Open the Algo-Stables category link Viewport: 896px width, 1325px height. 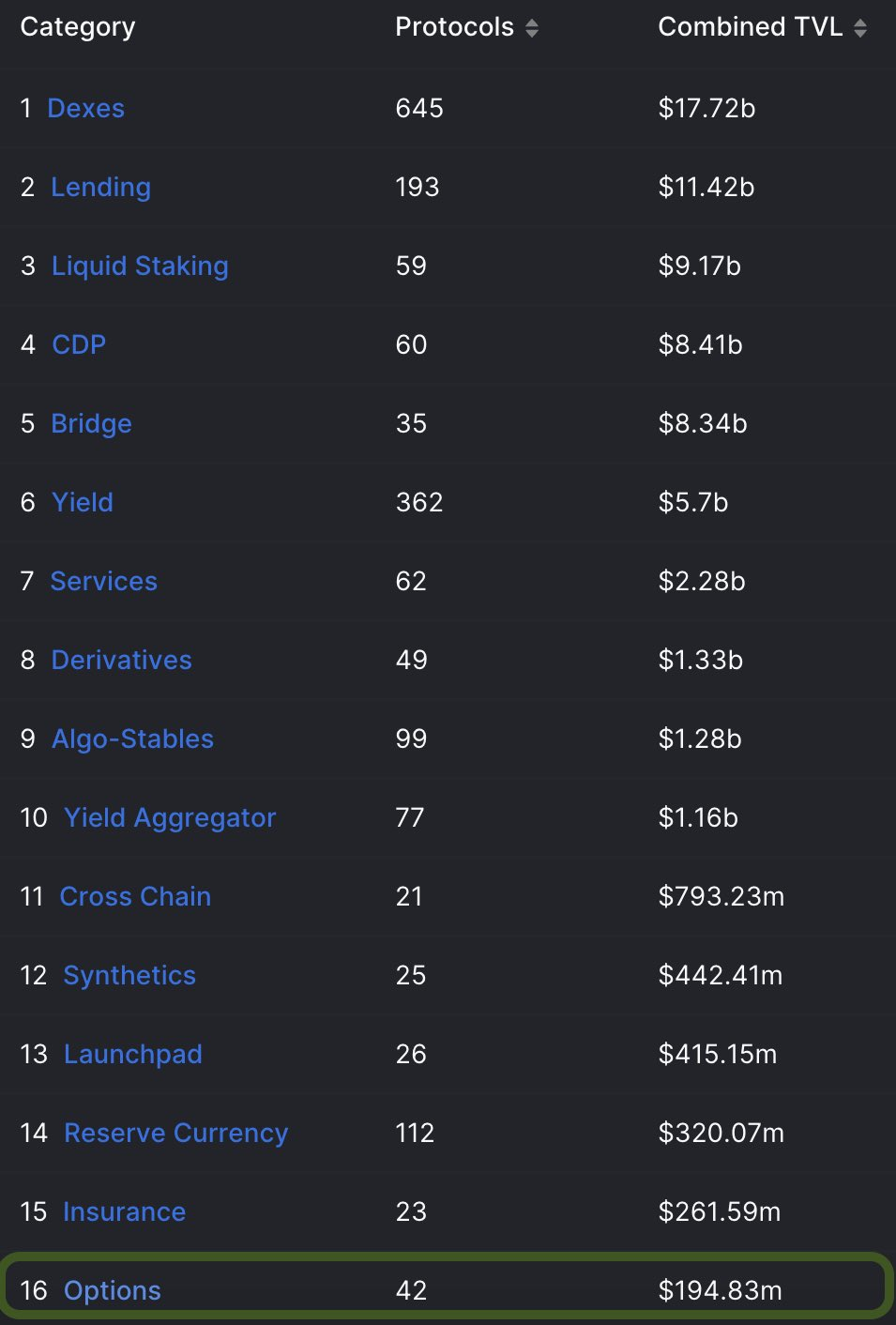click(132, 739)
